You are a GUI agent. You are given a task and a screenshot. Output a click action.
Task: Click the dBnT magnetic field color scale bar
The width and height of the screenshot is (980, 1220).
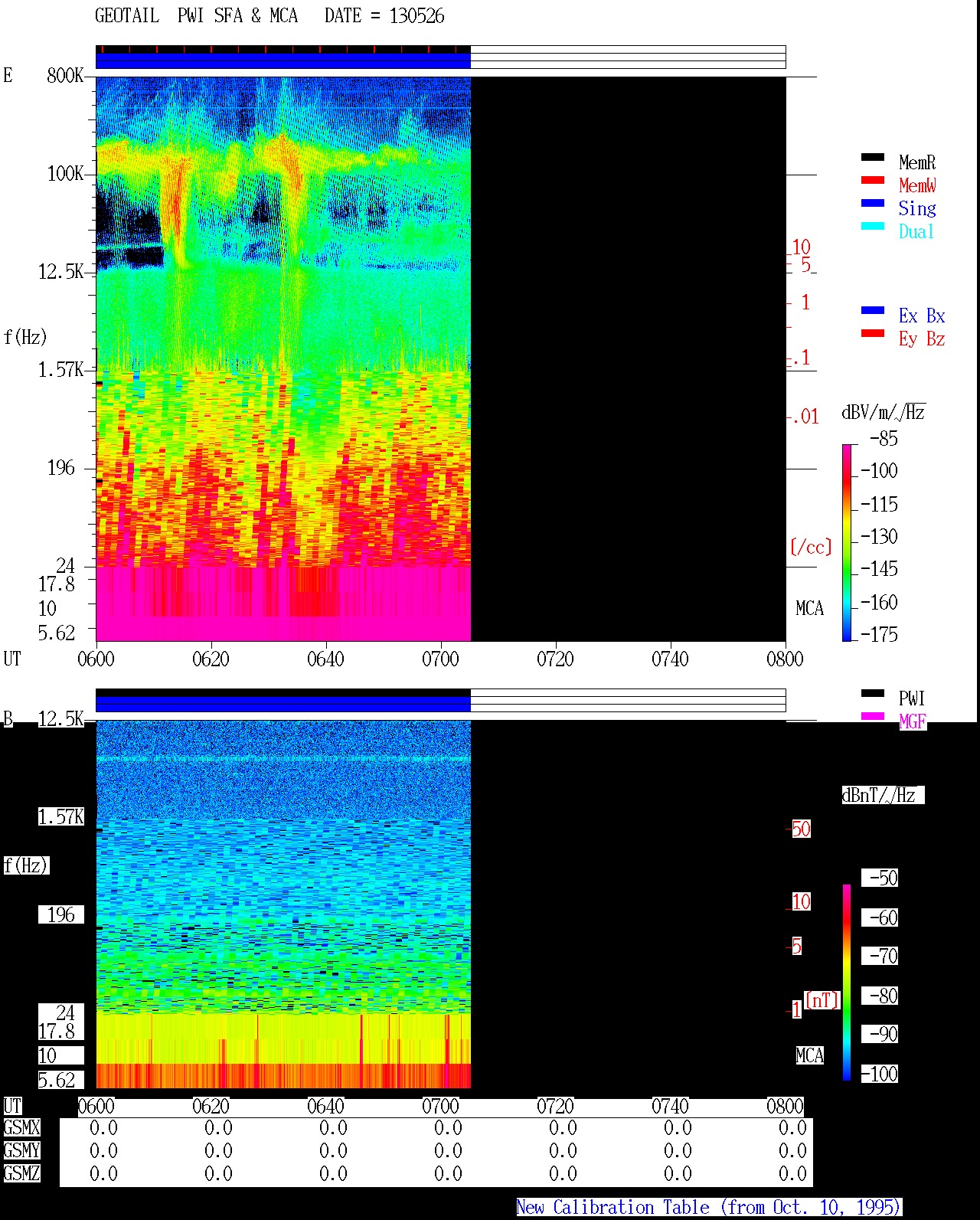(x=847, y=983)
